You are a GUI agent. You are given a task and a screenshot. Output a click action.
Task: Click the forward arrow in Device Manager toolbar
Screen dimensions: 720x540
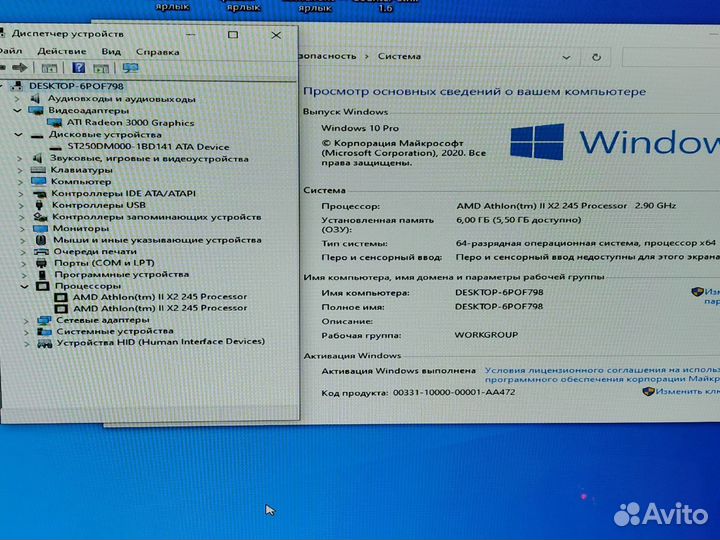coord(19,68)
